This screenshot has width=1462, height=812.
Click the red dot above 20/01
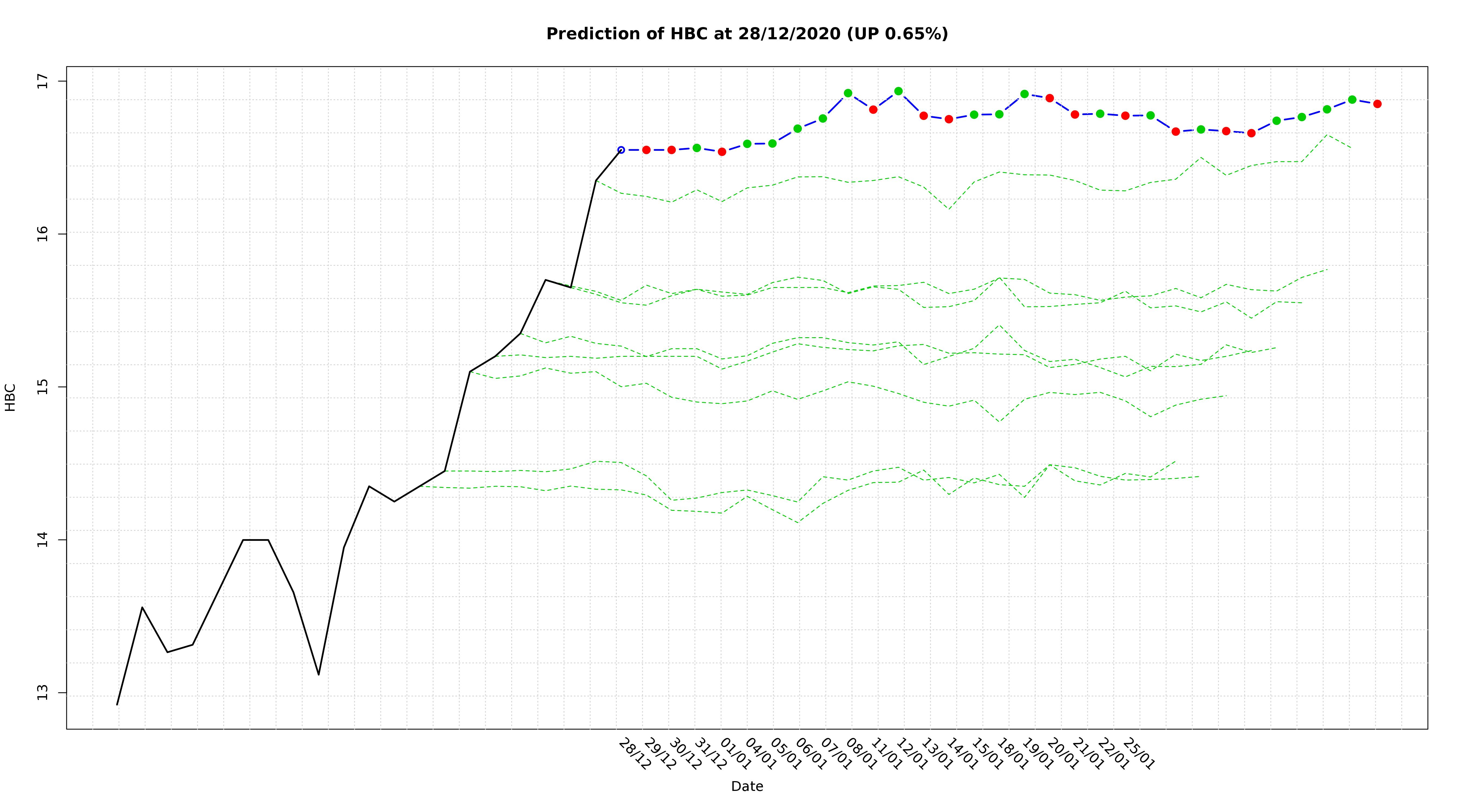click(x=1049, y=98)
